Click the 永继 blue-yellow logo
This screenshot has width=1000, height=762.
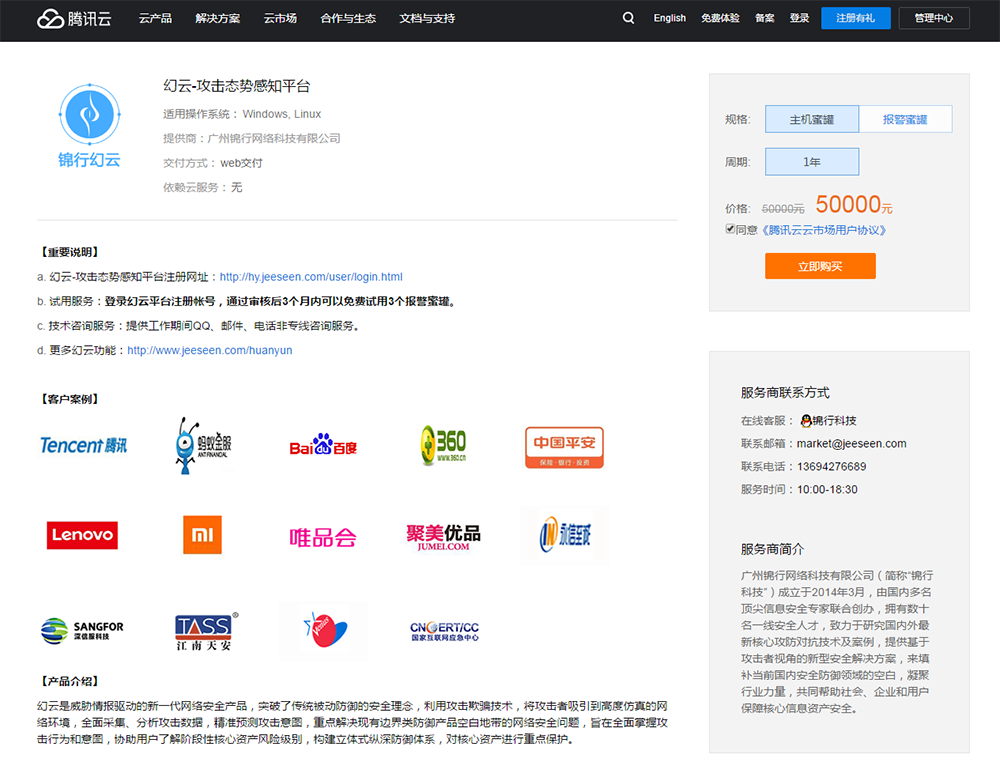pyautogui.click(x=564, y=534)
